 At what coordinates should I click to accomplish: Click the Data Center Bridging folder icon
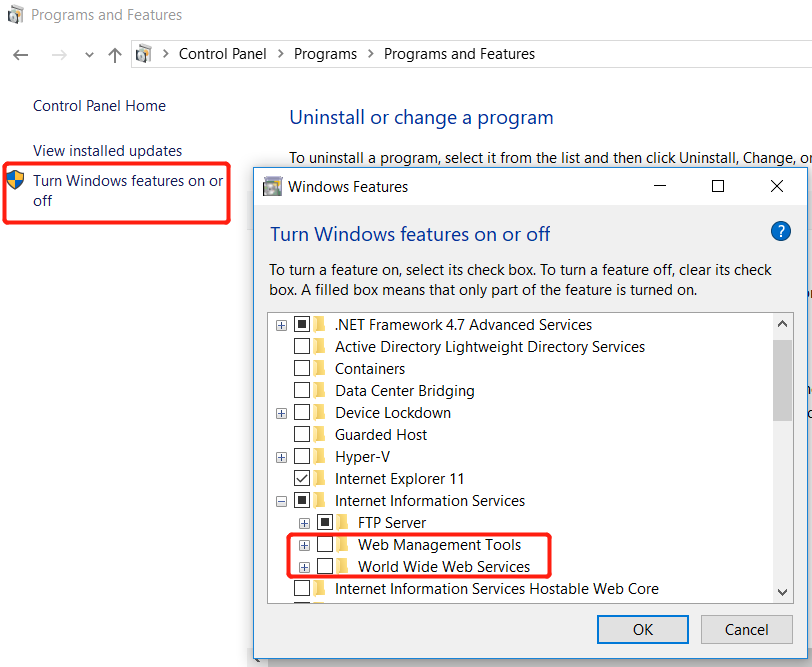pyautogui.click(x=320, y=390)
